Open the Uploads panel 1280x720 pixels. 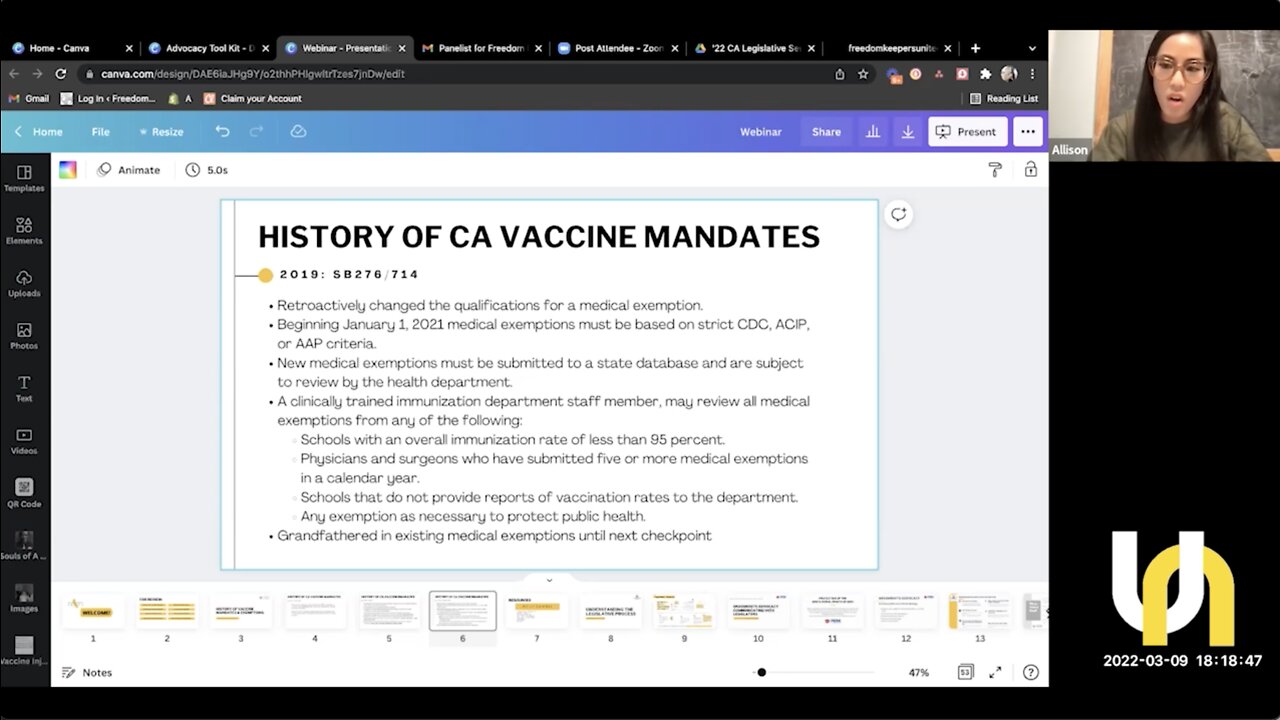pos(24,283)
